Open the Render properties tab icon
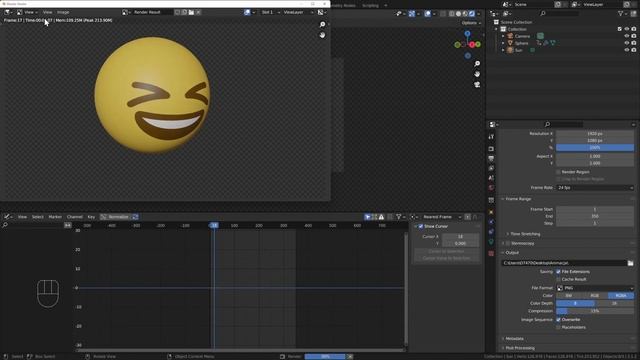The image size is (640, 360). (x=491, y=149)
